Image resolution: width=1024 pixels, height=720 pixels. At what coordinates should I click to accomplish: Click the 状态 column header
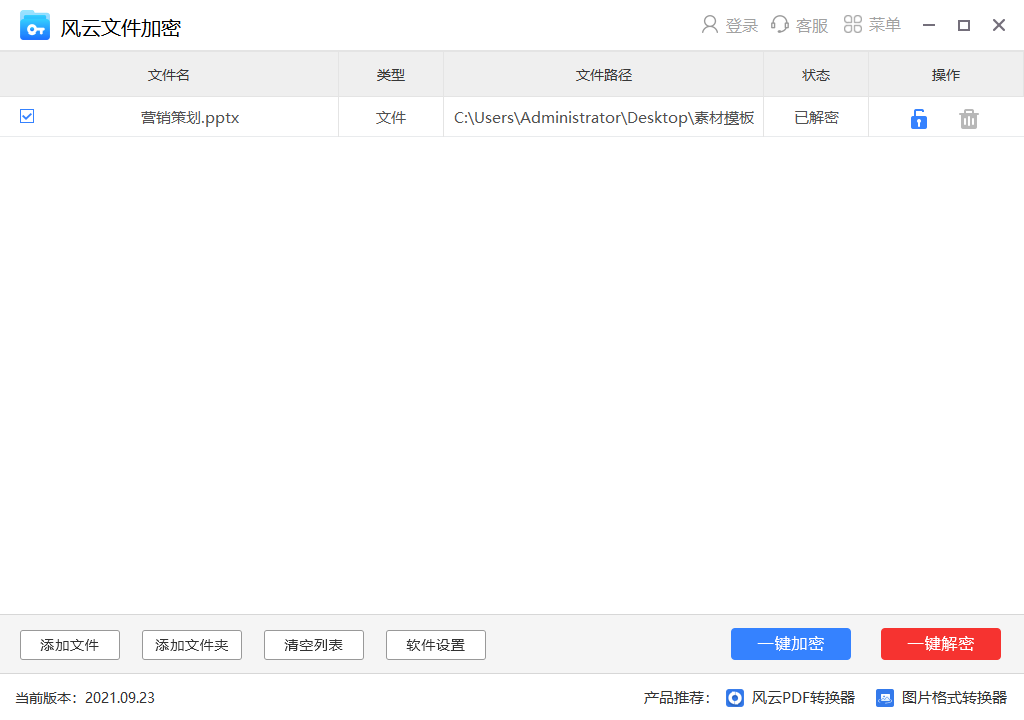(816, 75)
